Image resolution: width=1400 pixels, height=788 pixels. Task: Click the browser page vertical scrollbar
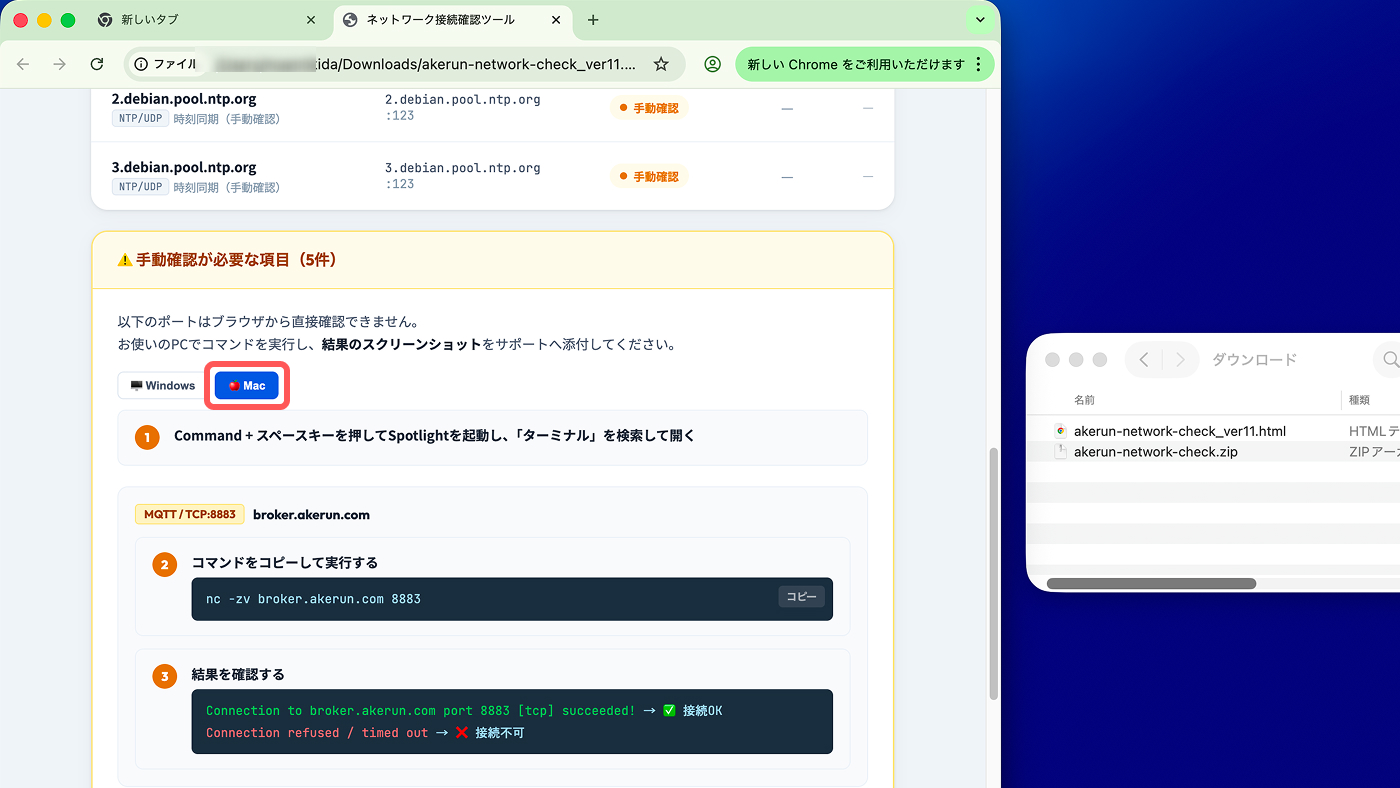(x=993, y=574)
